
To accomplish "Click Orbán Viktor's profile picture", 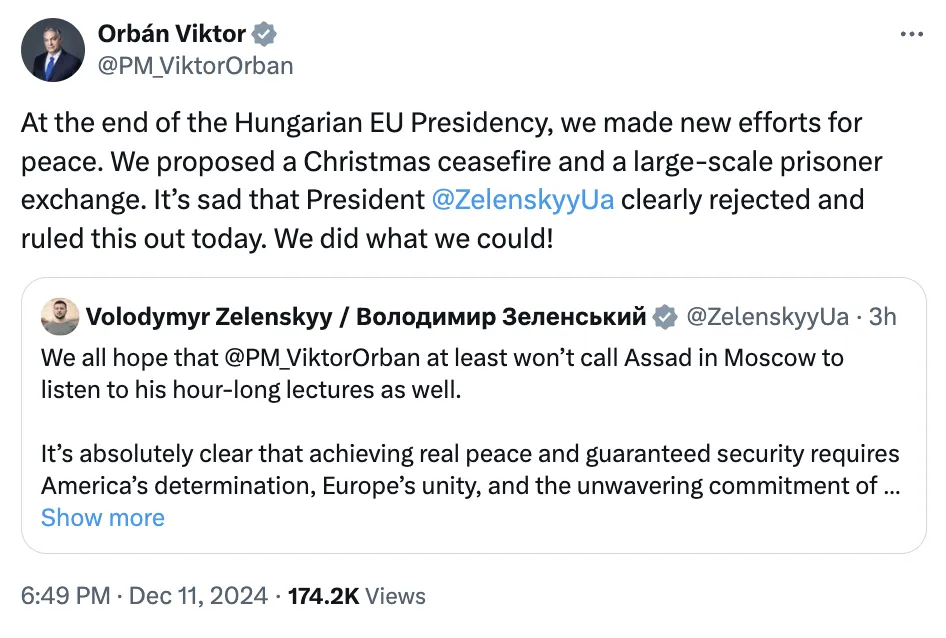I will point(53,50).
